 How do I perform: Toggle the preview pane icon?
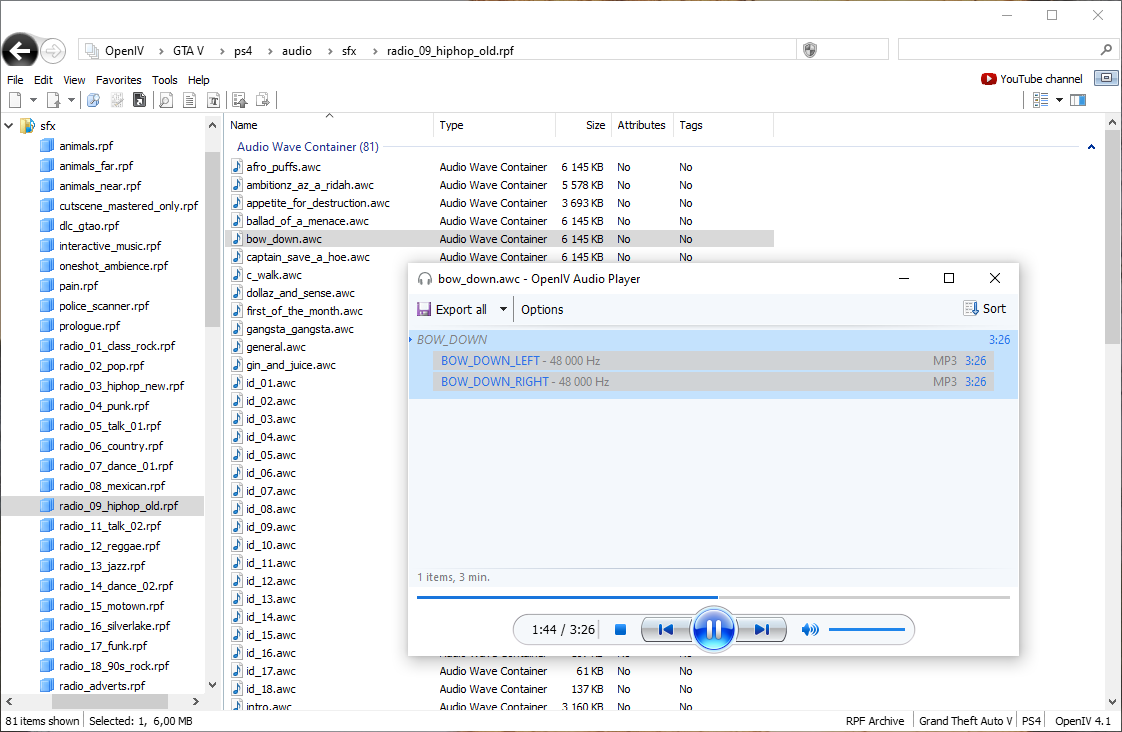click(x=1078, y=100)
